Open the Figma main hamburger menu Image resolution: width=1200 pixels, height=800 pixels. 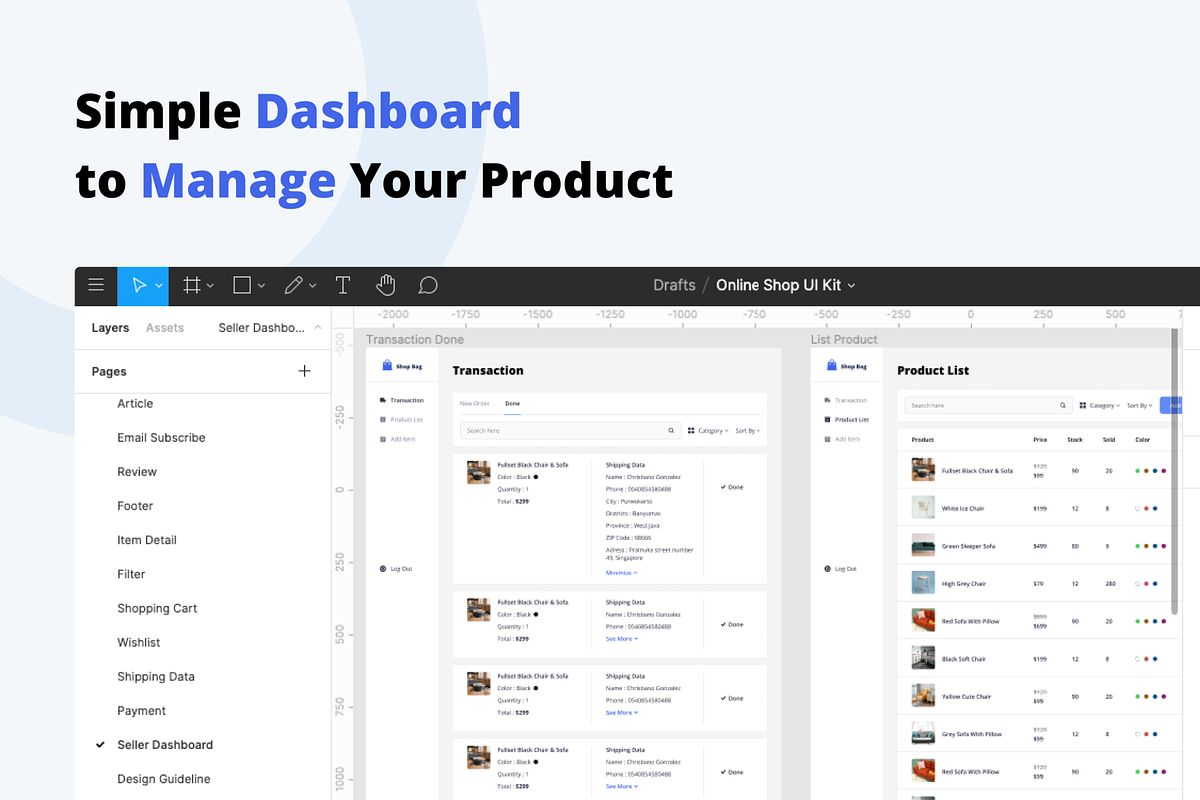[96, 286]
